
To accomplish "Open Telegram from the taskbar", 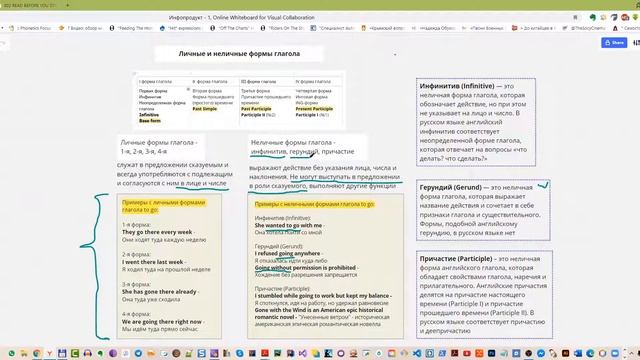I will (x=138, y=353).
